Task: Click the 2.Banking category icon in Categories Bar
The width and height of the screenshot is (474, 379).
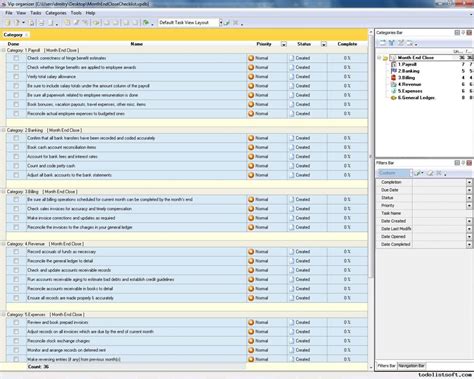Action: pos(393,71)
